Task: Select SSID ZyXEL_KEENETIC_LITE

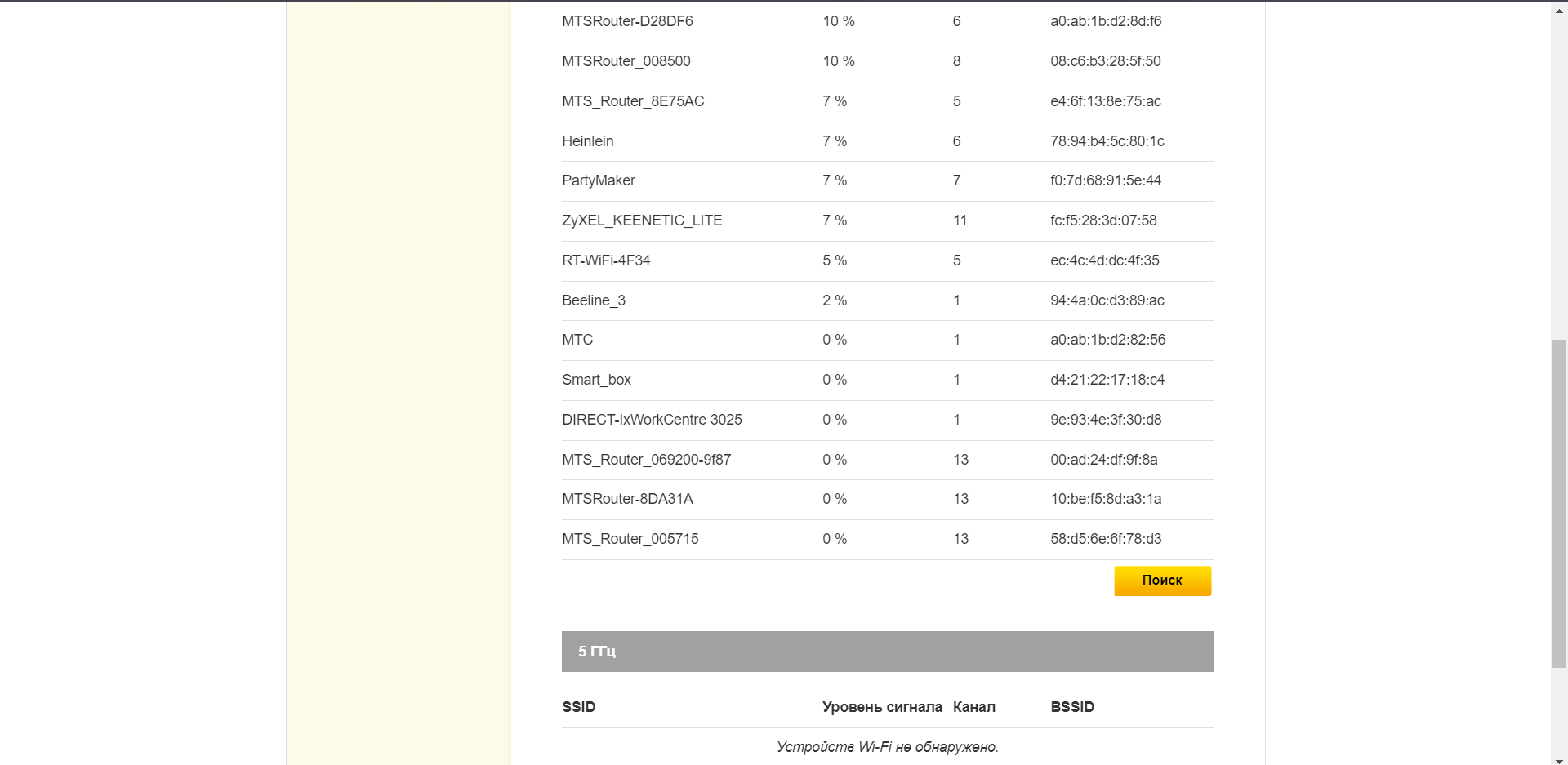Action: tap(642, 220)
